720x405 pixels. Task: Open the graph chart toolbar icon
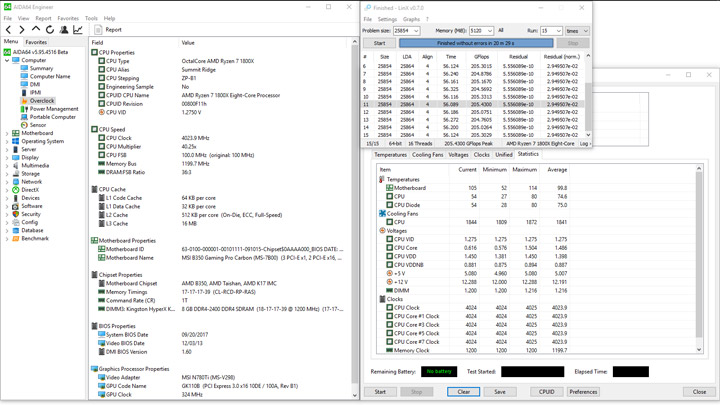click(x=78, y=30)
